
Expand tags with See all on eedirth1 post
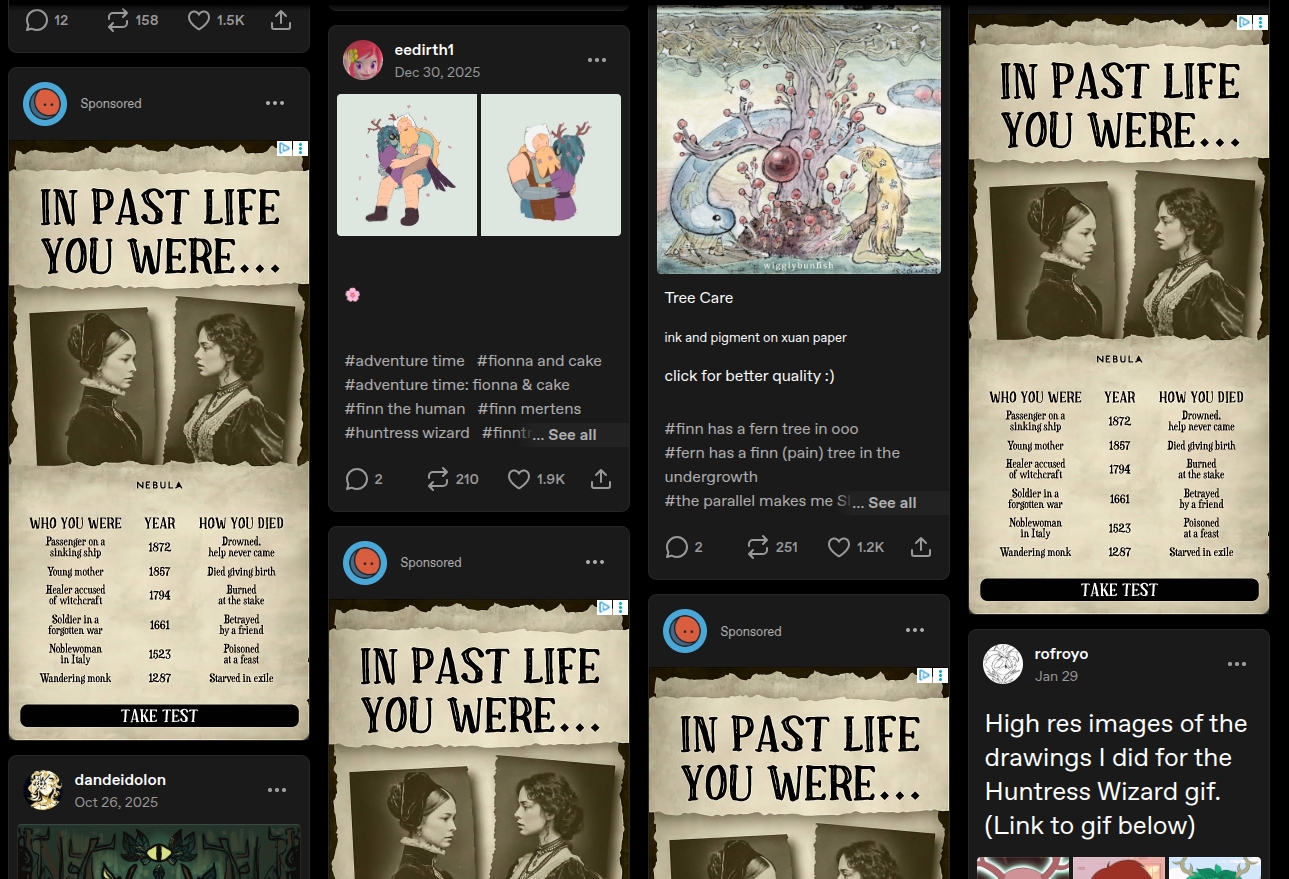click(x=572, y=435)
